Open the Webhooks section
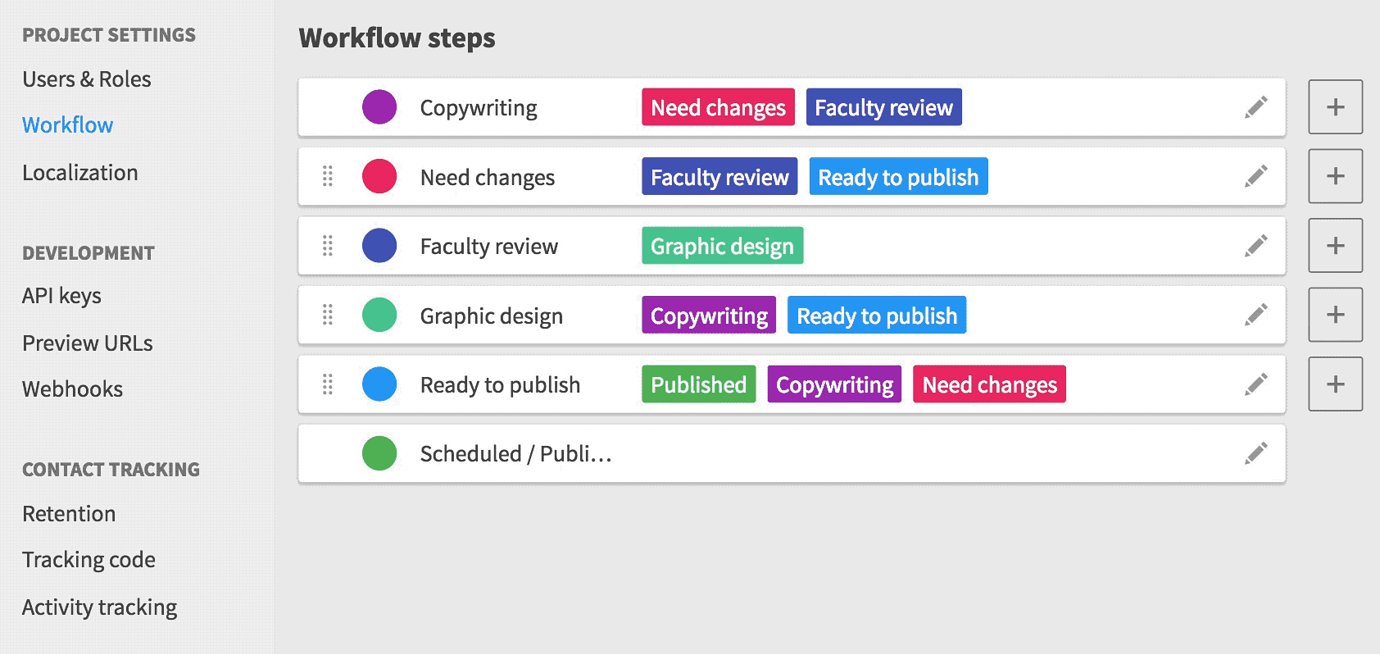 [72, 389]
